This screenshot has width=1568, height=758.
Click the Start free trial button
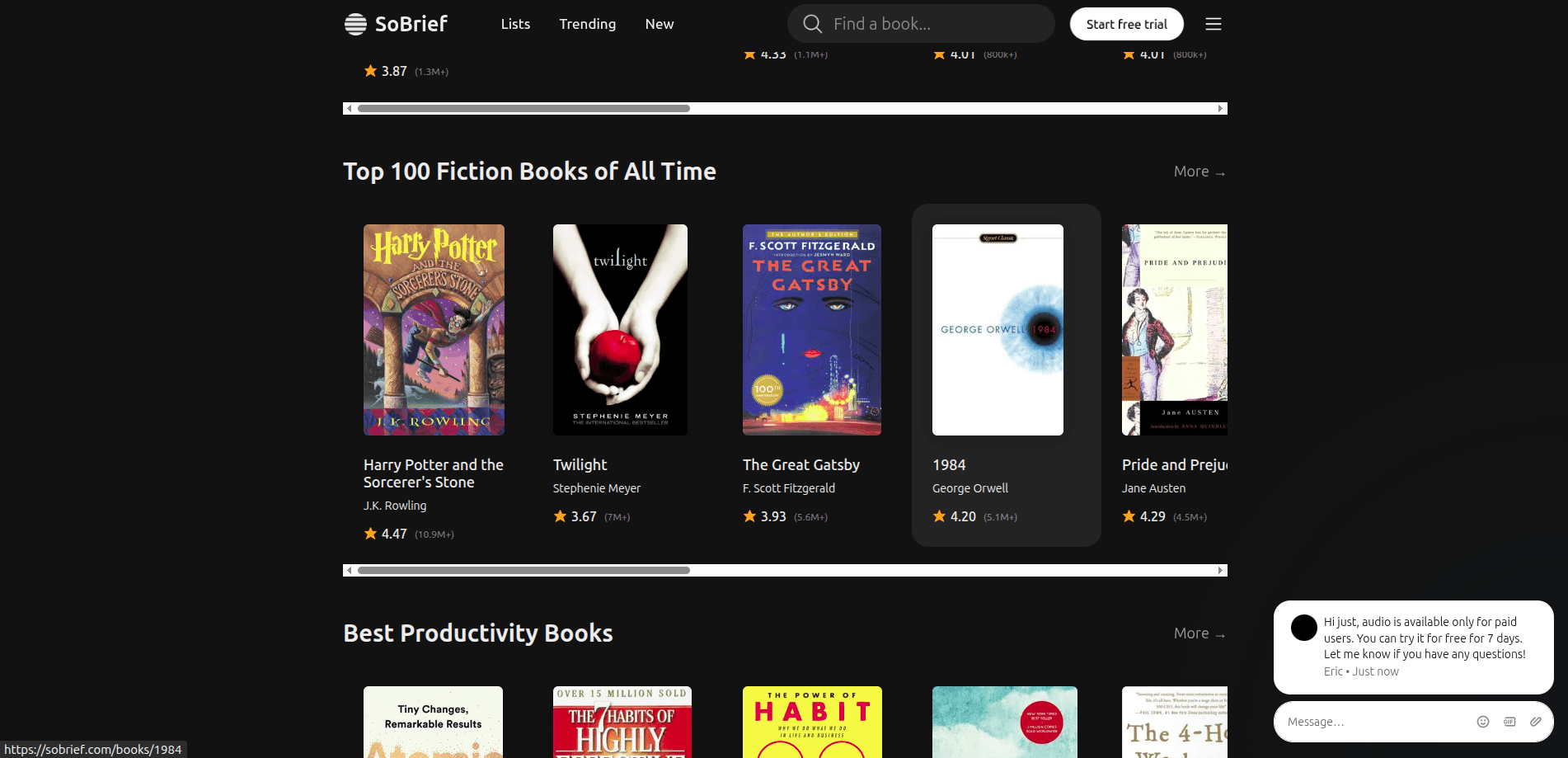[1127, 24]
